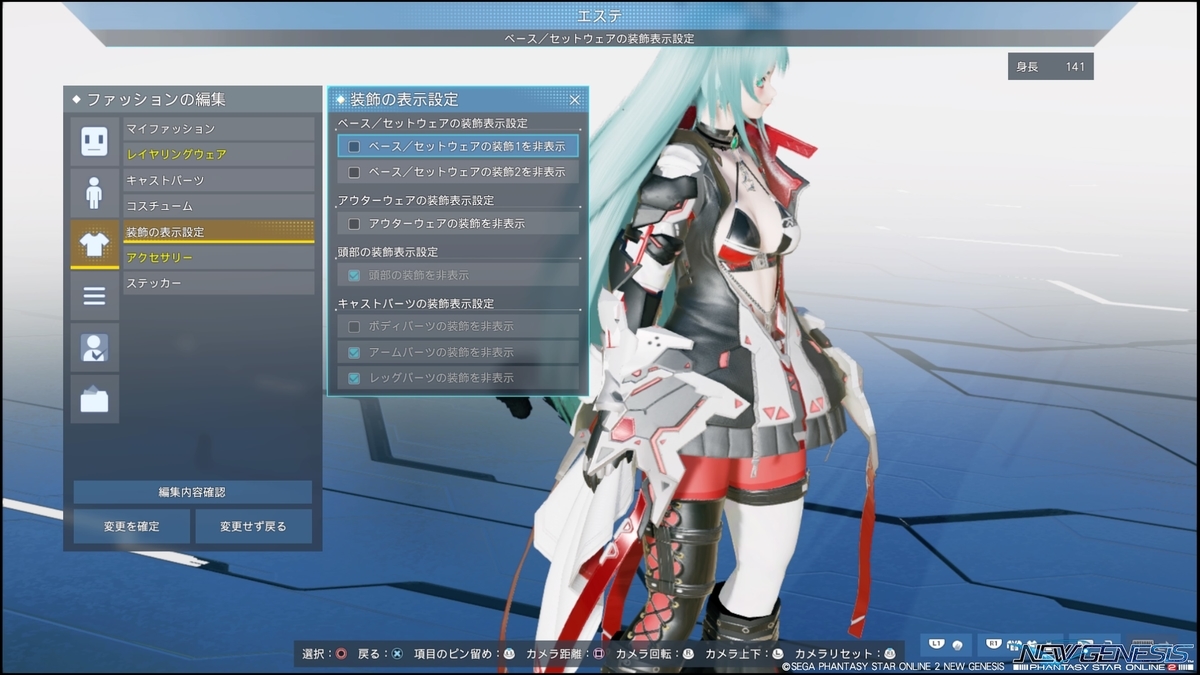Toggle レッグパーツの装飾を非表示 checkbox
Screen dimensions: 1200x675
click(x=354, y=378)
